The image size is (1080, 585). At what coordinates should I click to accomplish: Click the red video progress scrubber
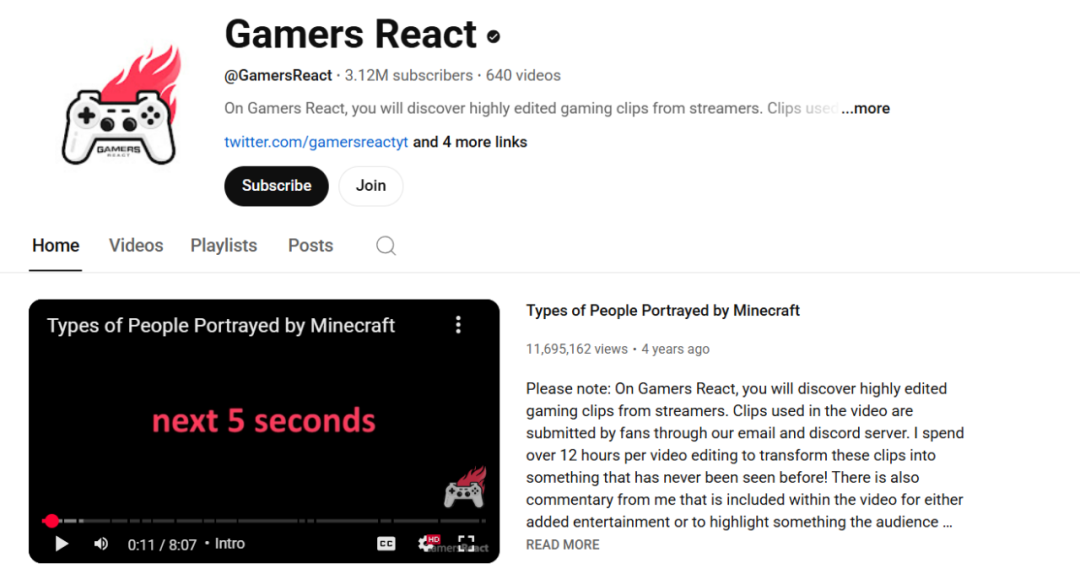pos(52,521)
